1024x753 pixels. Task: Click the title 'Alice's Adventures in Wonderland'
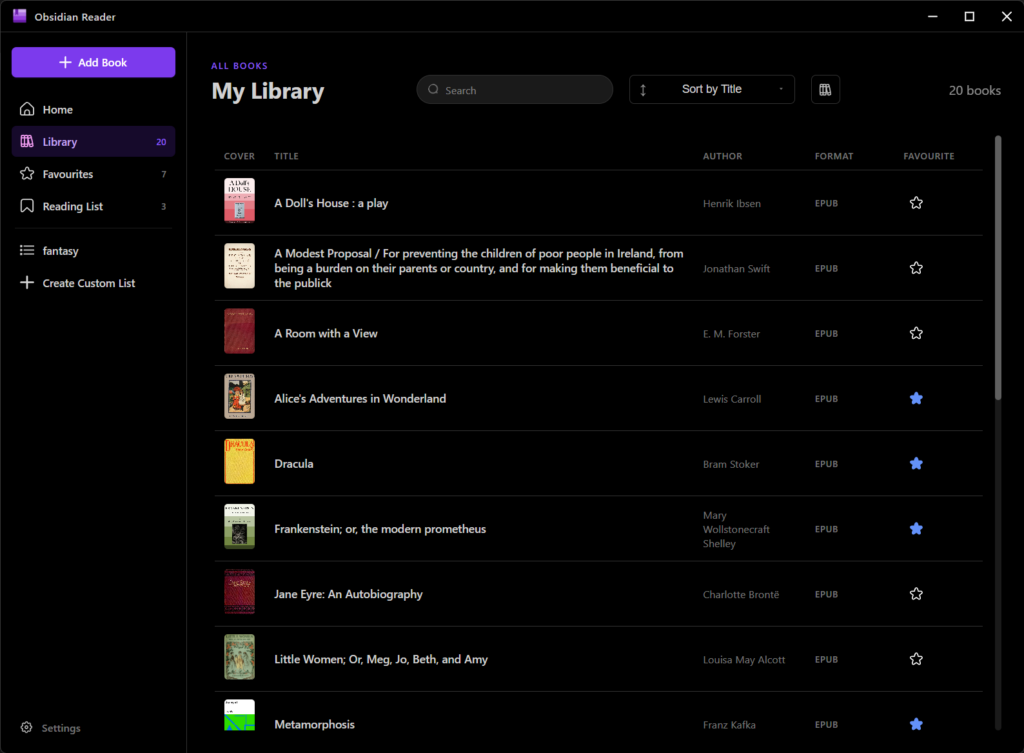click(360, 398)
